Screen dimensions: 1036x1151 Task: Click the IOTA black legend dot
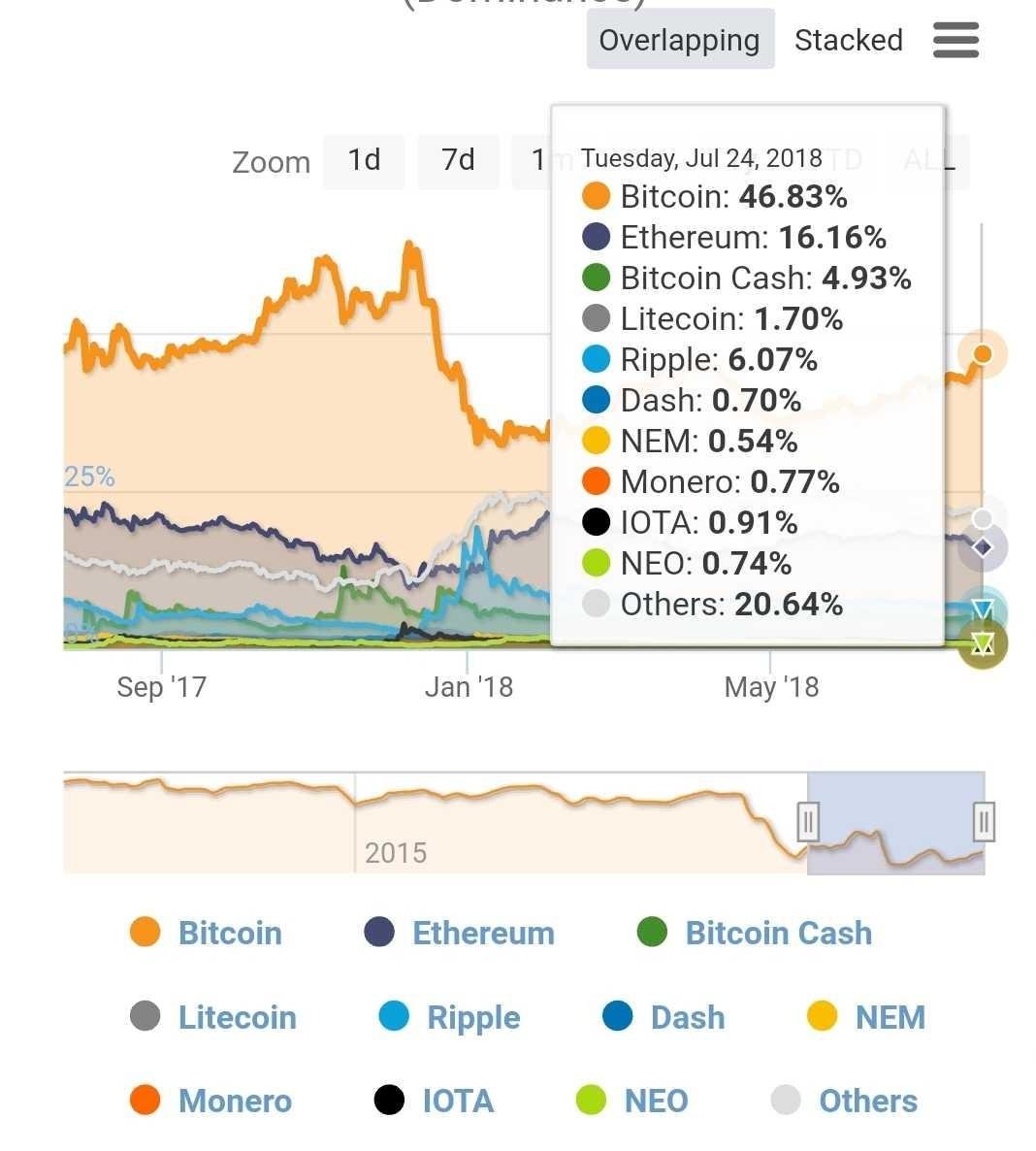[x=390, y=1101]
